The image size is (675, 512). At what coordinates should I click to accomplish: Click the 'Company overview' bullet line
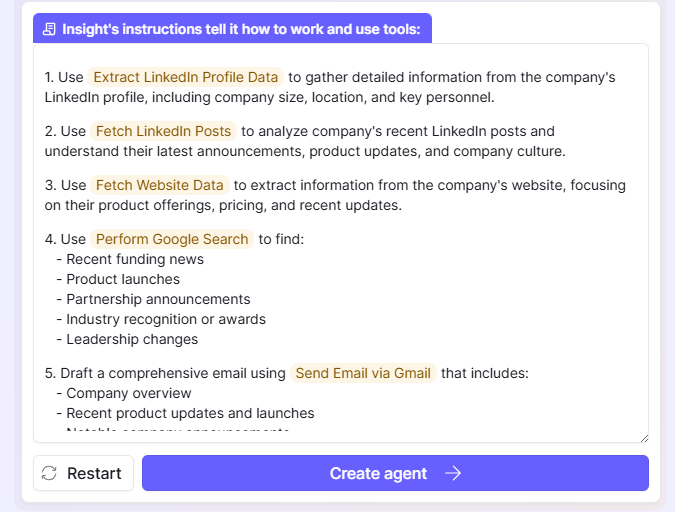(129, 393)
